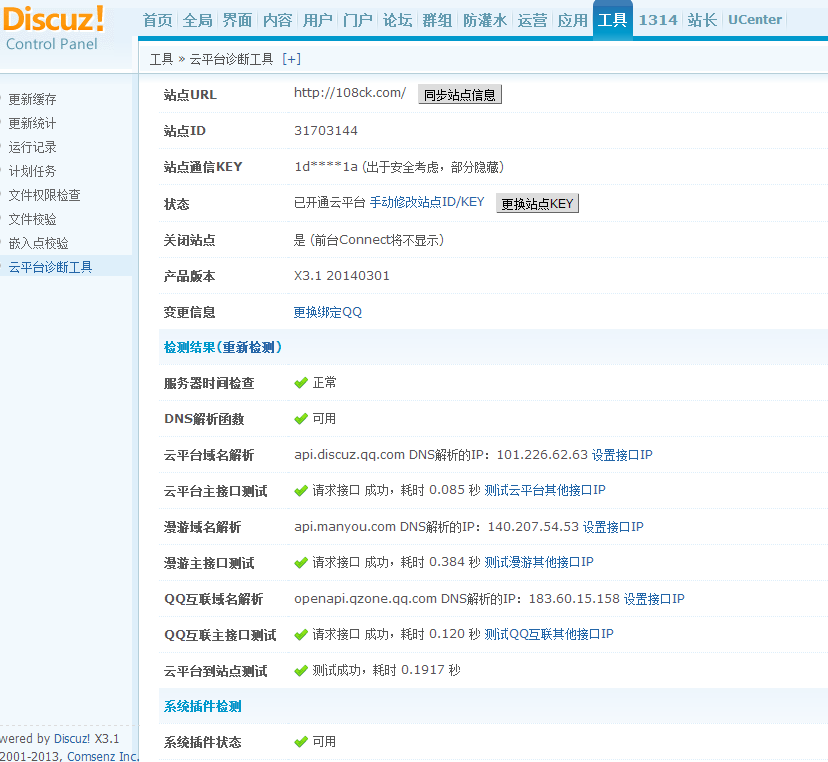
Task: Click 设置接口IP for api.discuz.qq.com
Action: 622,455
